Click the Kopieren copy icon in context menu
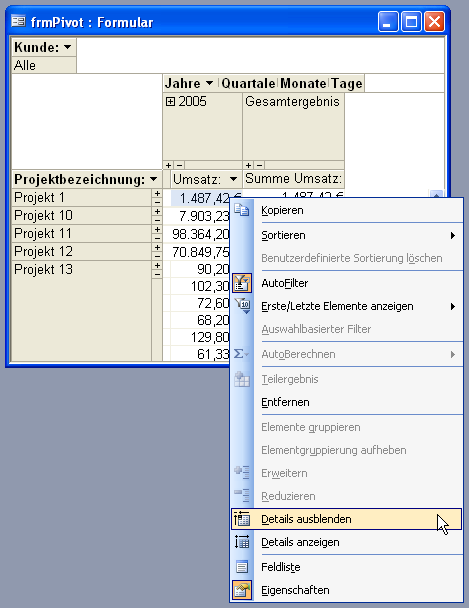469x608 pixels. [x=242, y=210]
